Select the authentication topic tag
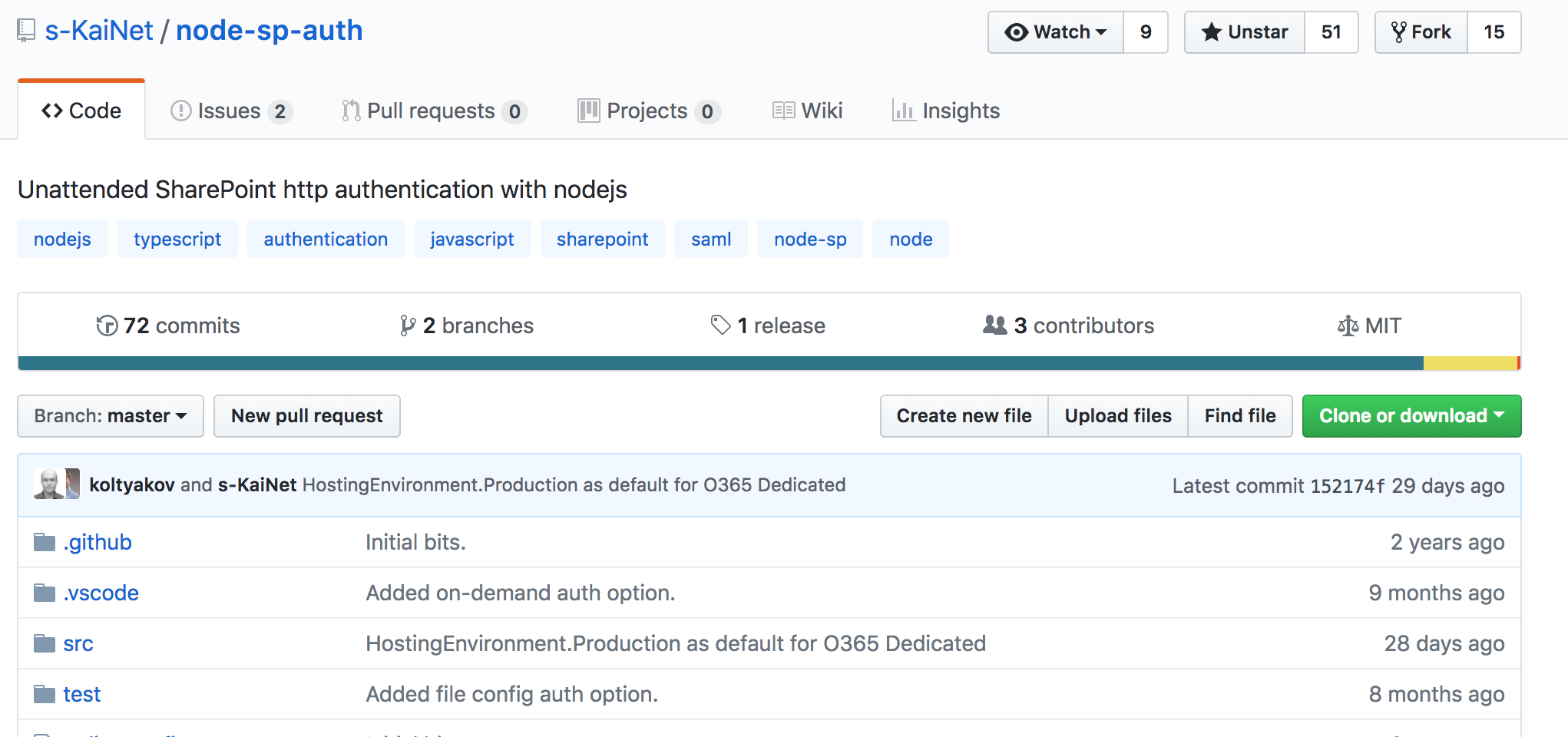 (x=326, y=239)
